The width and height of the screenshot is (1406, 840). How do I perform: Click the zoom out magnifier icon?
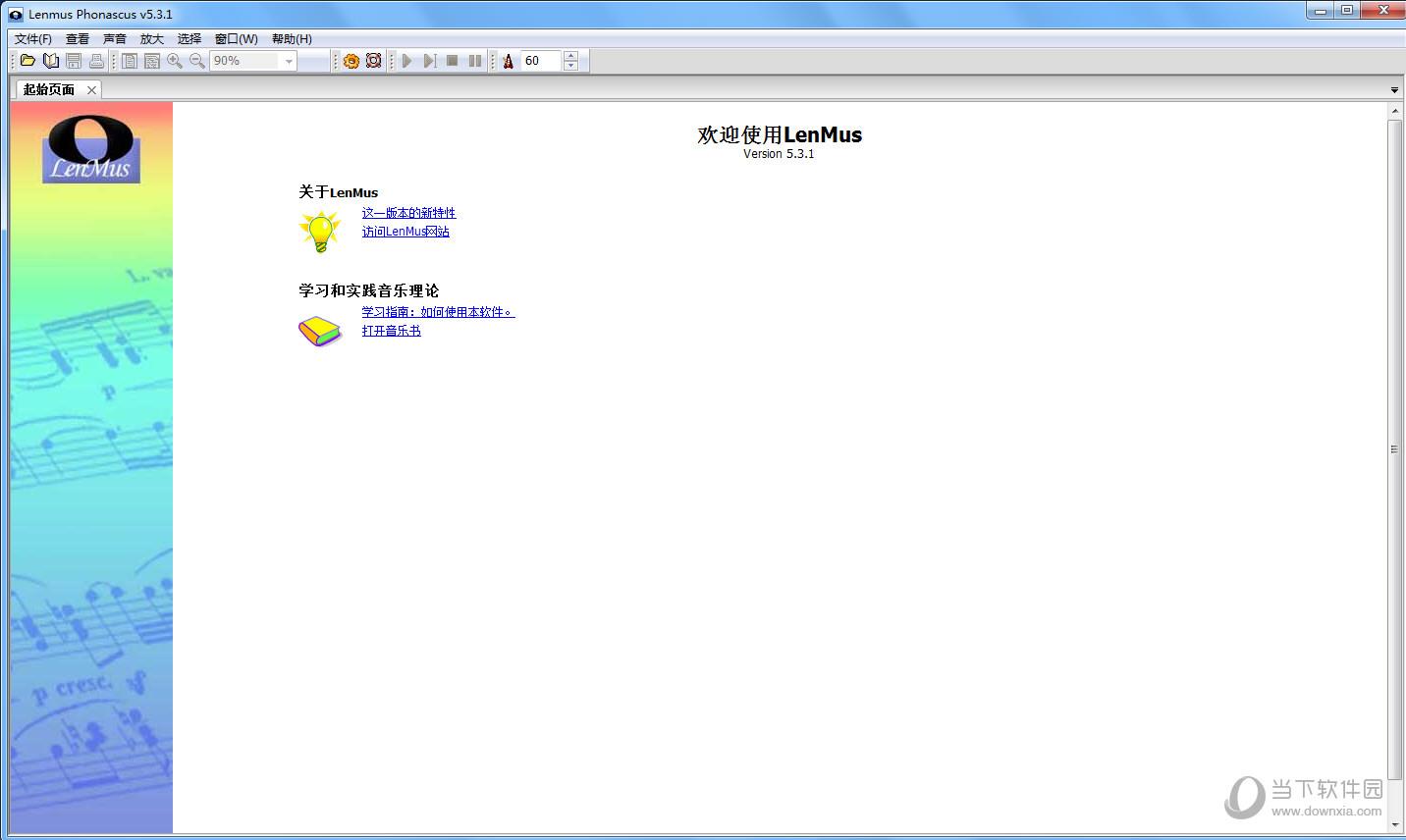tap(197, 61)
